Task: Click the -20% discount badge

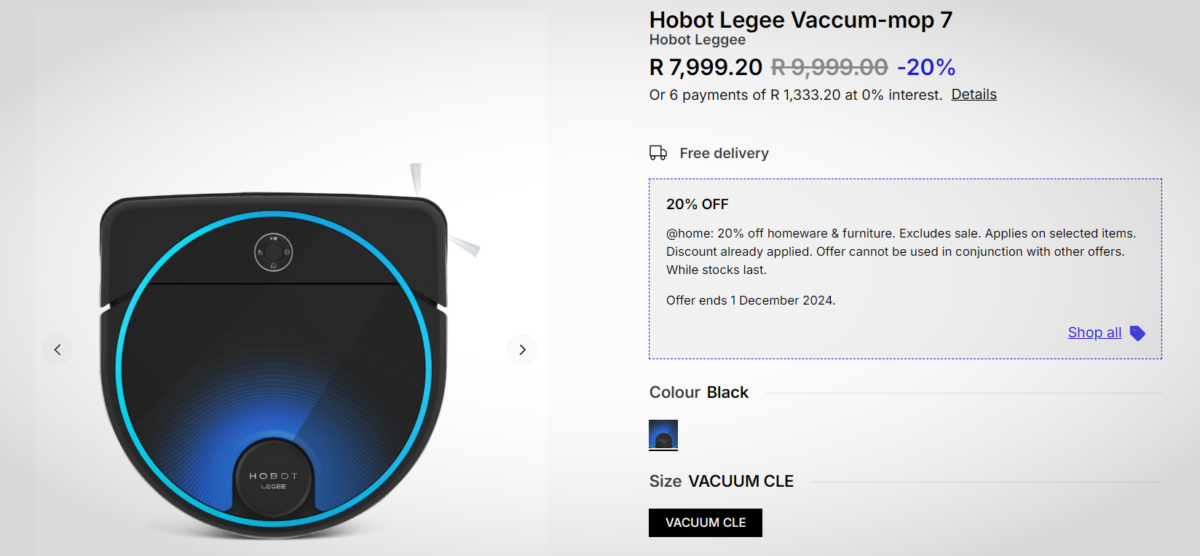Action: click(x=926, y=67)
